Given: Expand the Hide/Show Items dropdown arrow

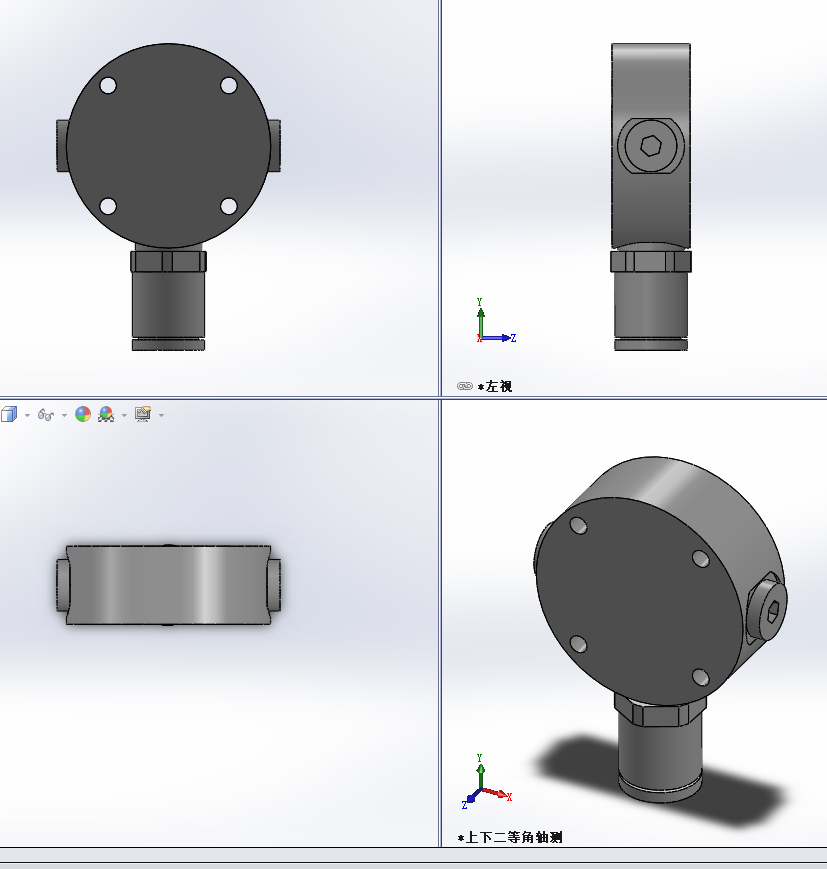Looking at the screenshot, I should pyautogui.click(x=64, y=415).
